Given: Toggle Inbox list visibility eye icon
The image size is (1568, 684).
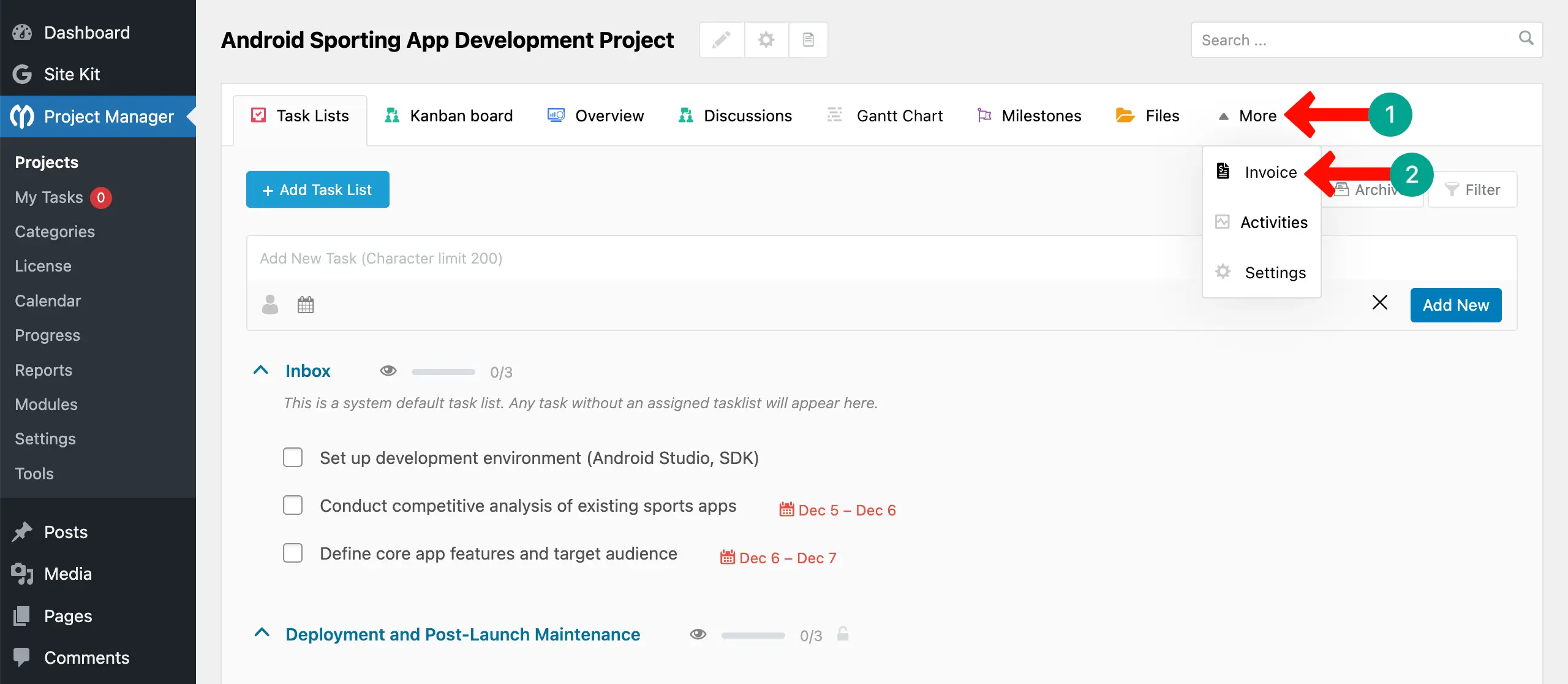Looking at the screenshot, I should [388, 371].
